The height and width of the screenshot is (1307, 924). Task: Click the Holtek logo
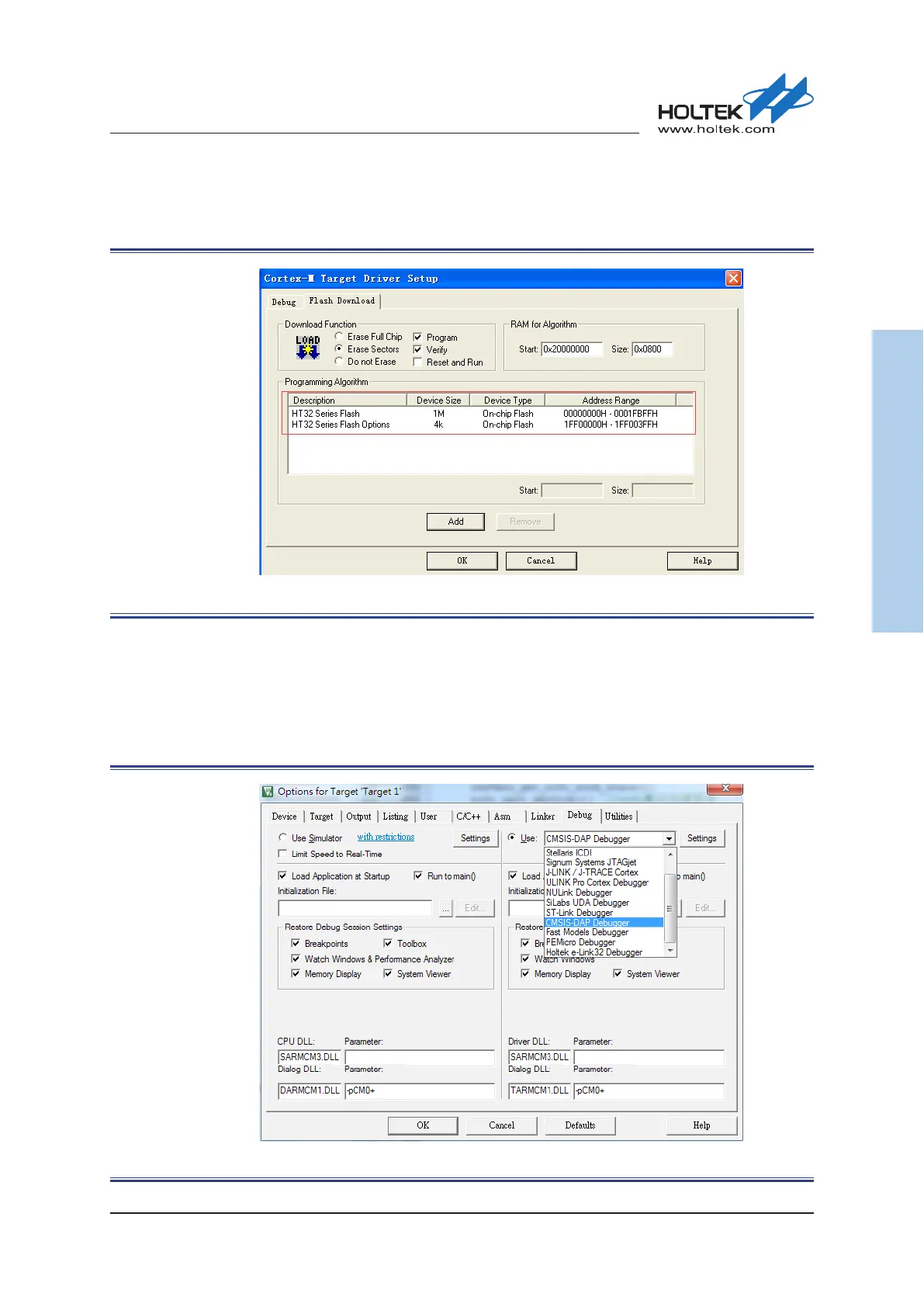tap(734, 105)
